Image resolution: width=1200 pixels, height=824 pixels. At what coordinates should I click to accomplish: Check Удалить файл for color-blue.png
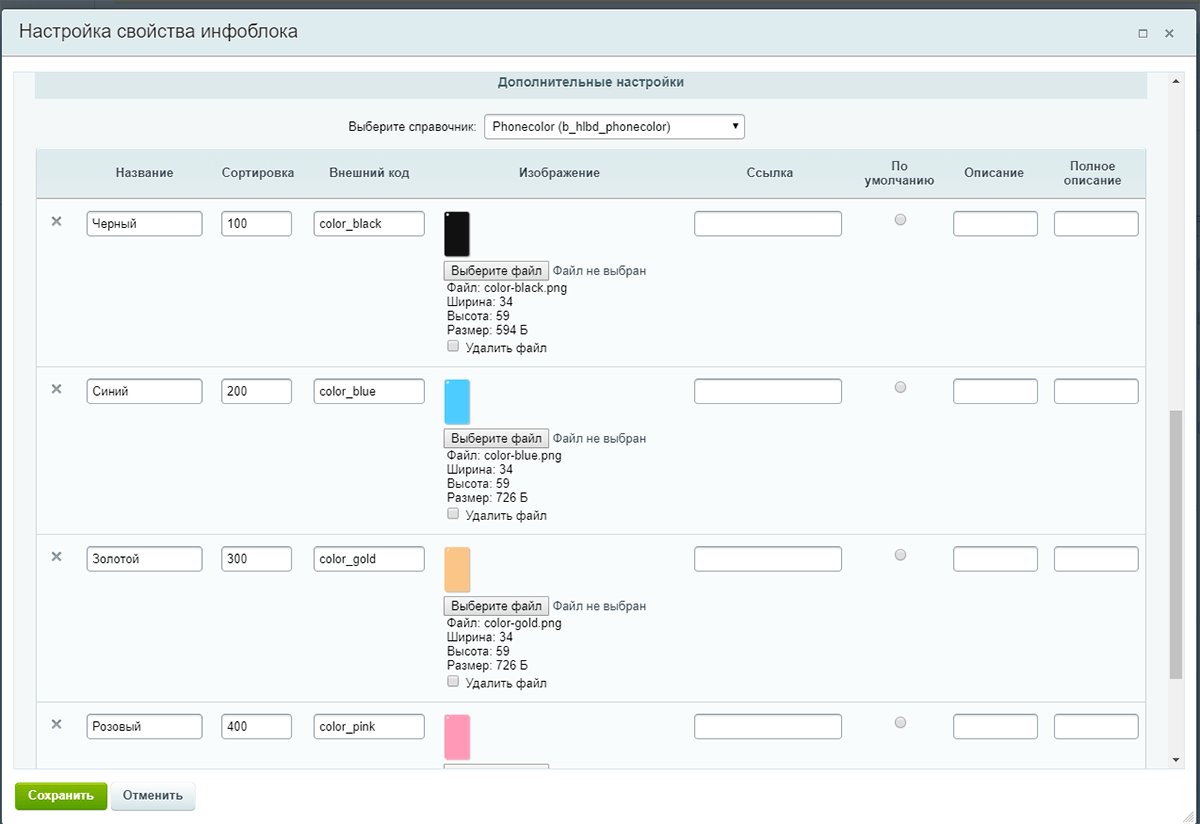453,514
